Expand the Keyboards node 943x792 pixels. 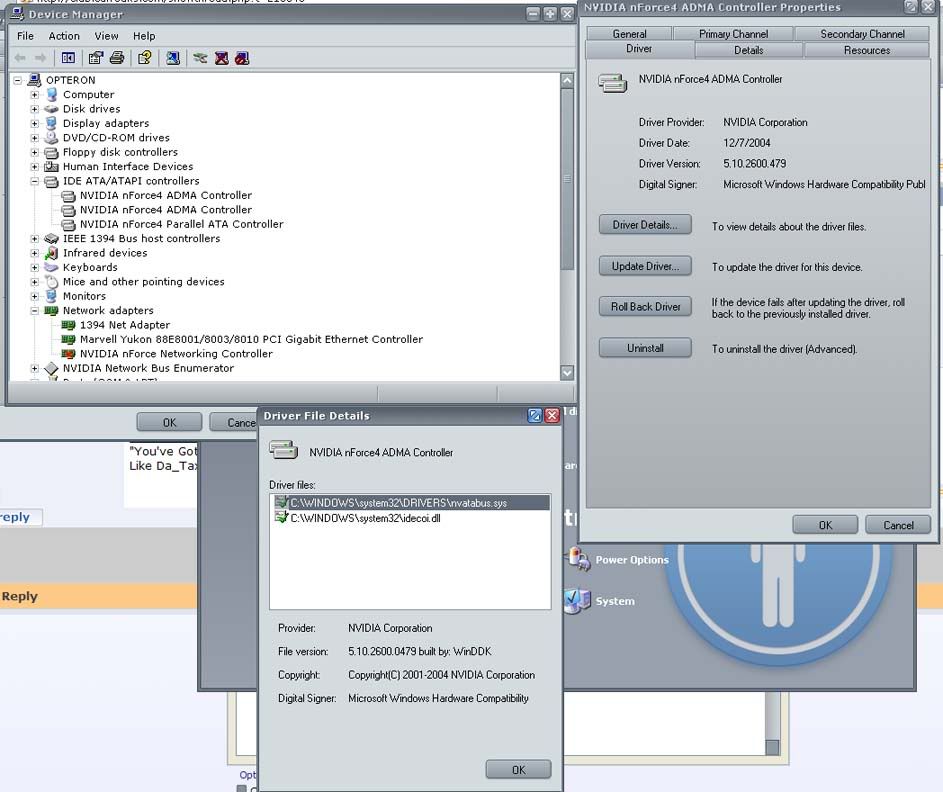tap(34, 268)
